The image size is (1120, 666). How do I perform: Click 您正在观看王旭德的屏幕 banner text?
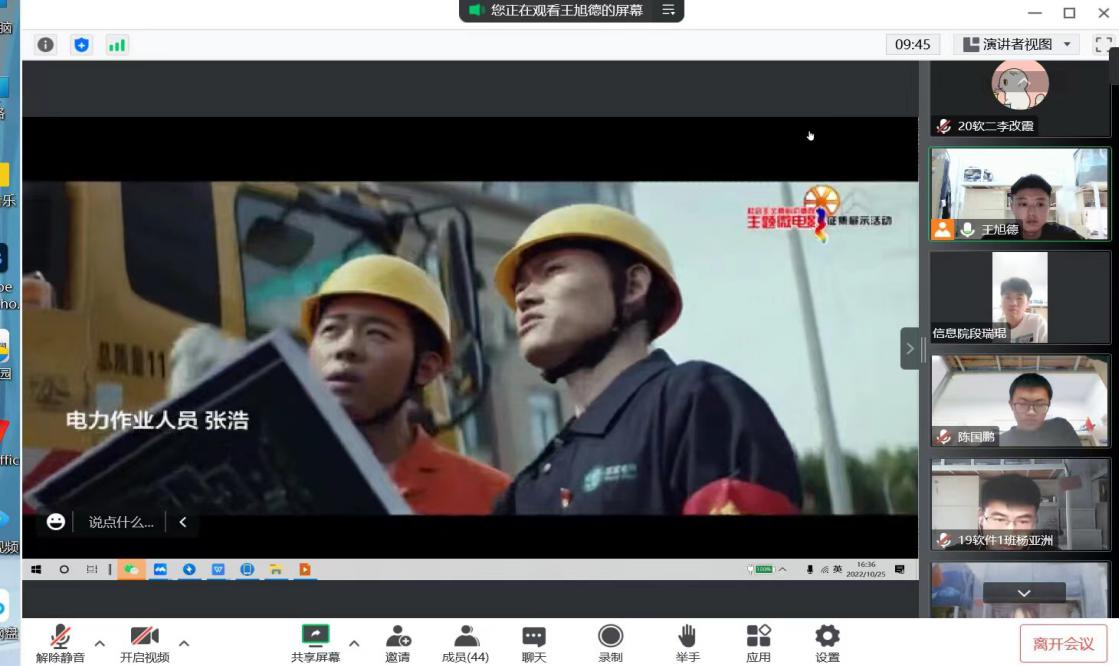[x=566, y=10]
